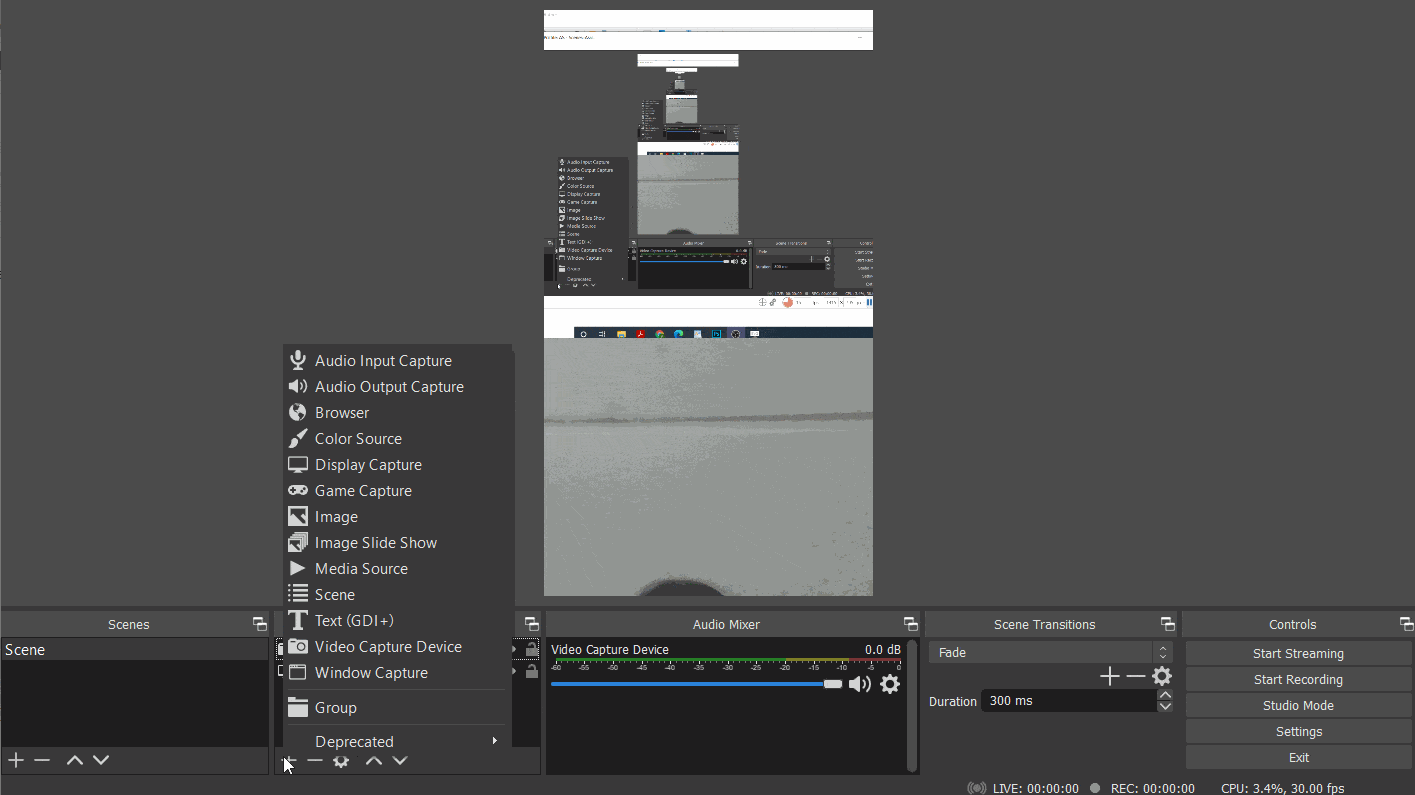Undock the Audio Mixer panel
This screenshot has width=1415, height=795.
point(910,624)
